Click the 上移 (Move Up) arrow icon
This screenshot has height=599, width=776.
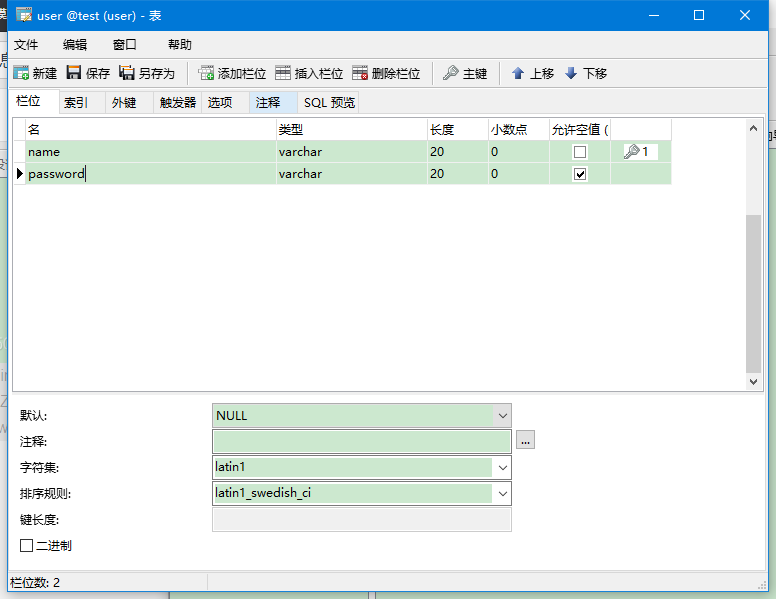pyautogui.click(x=518, y=73)
